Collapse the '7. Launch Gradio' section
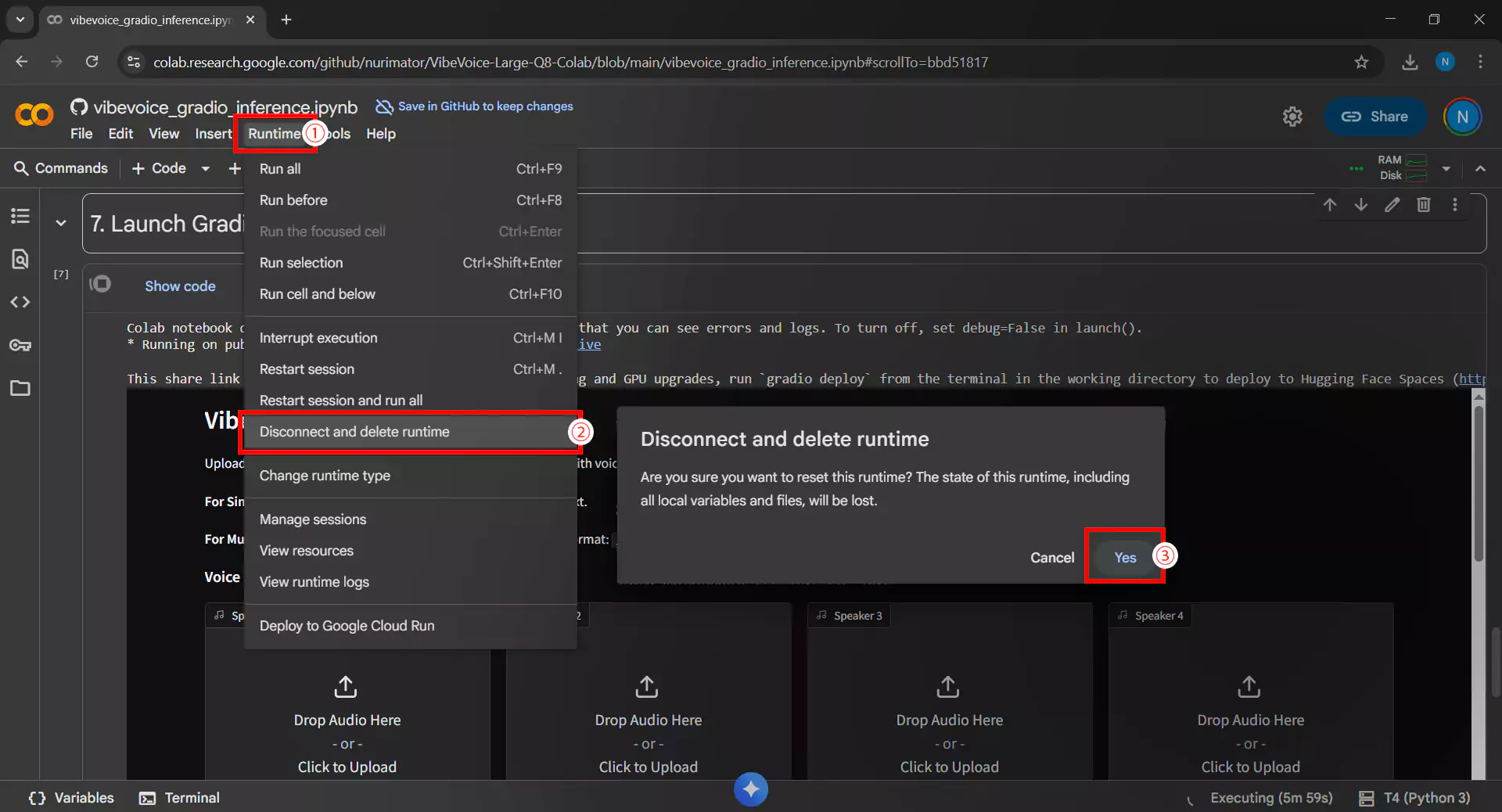The width and height of the screenshot is (1502, 812). point(61,222)
